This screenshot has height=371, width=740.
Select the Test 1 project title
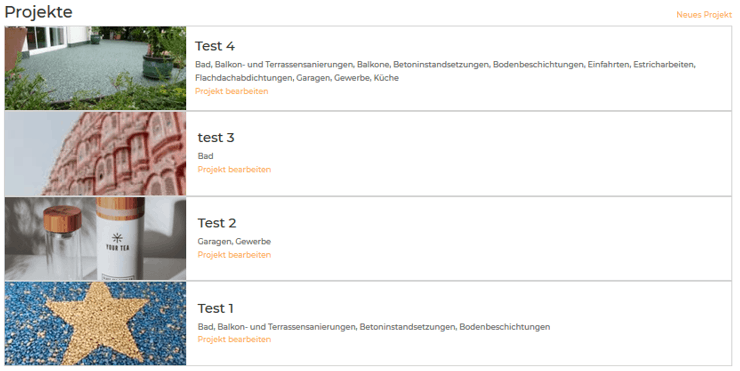point(215,308)
